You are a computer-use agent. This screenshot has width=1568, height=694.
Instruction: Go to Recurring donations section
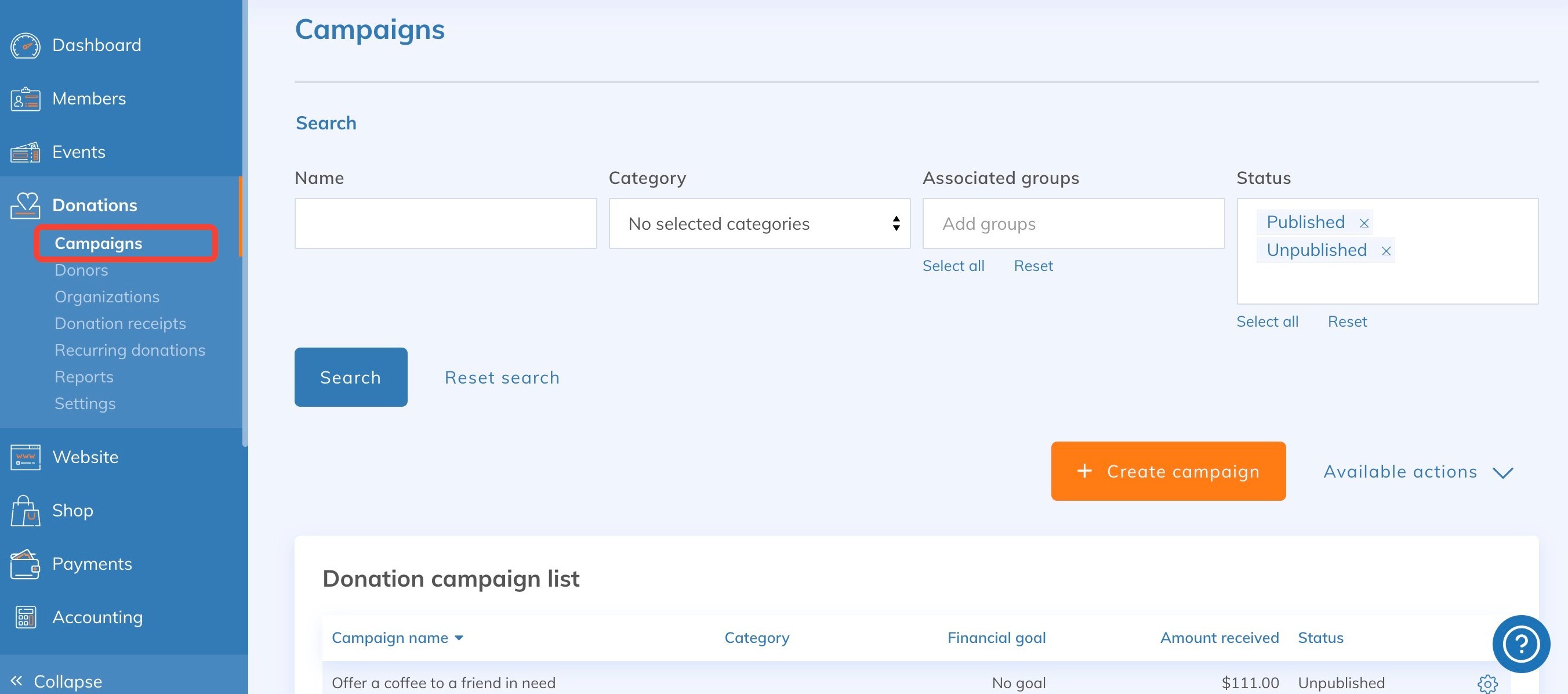click(130, 350)
